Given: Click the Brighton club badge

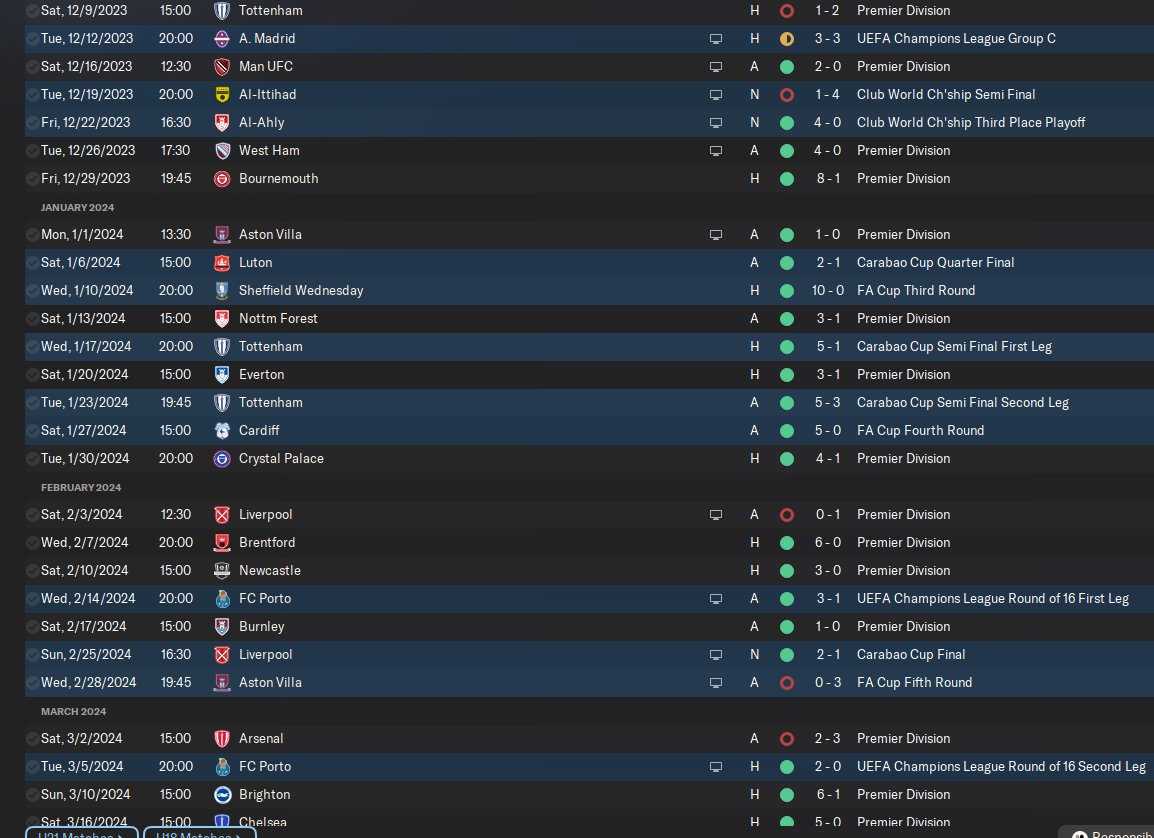Looking at the screenshot, I should 222,795.
